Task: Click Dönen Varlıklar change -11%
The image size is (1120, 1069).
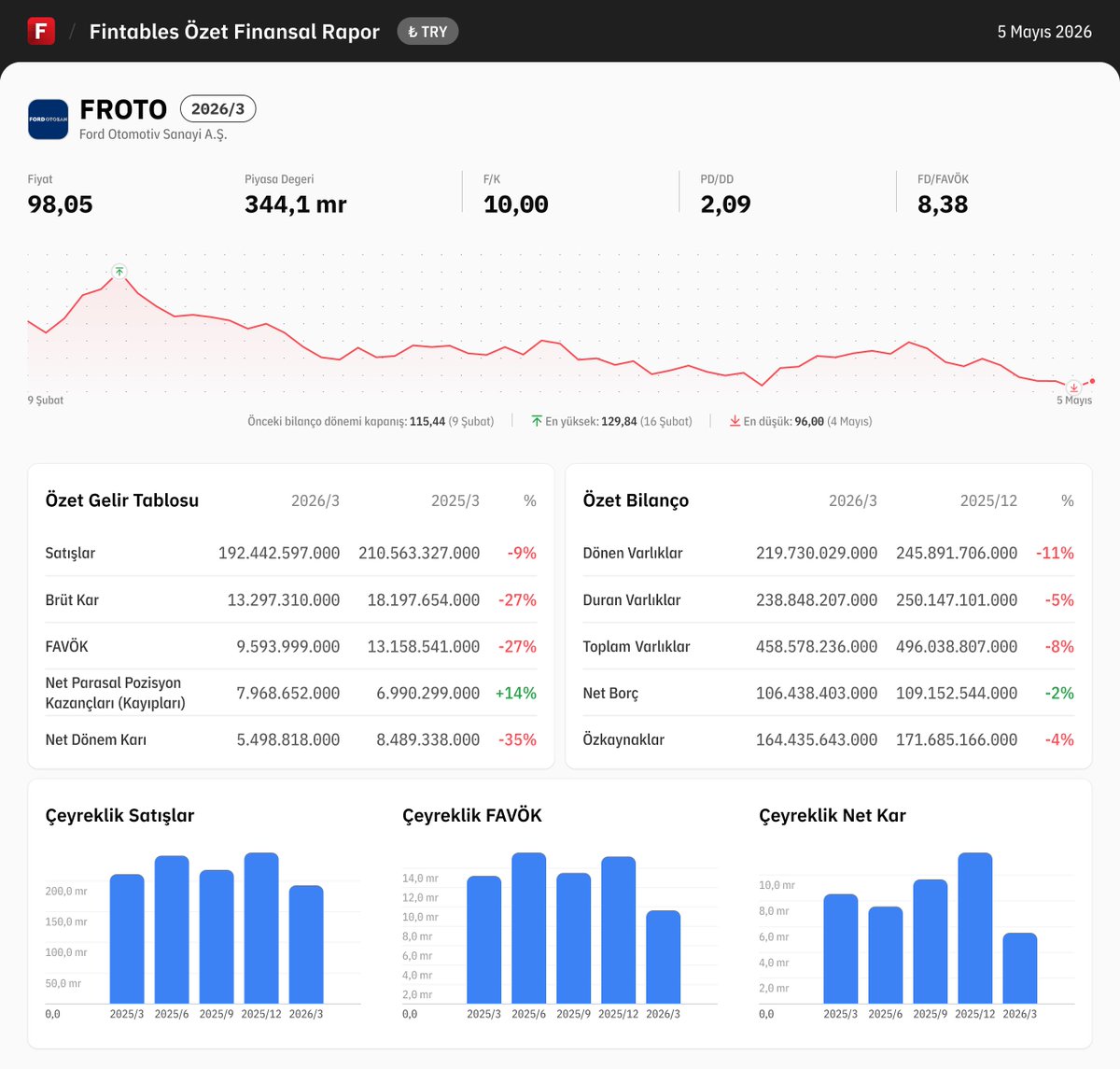Action: tap(1055, 553)
